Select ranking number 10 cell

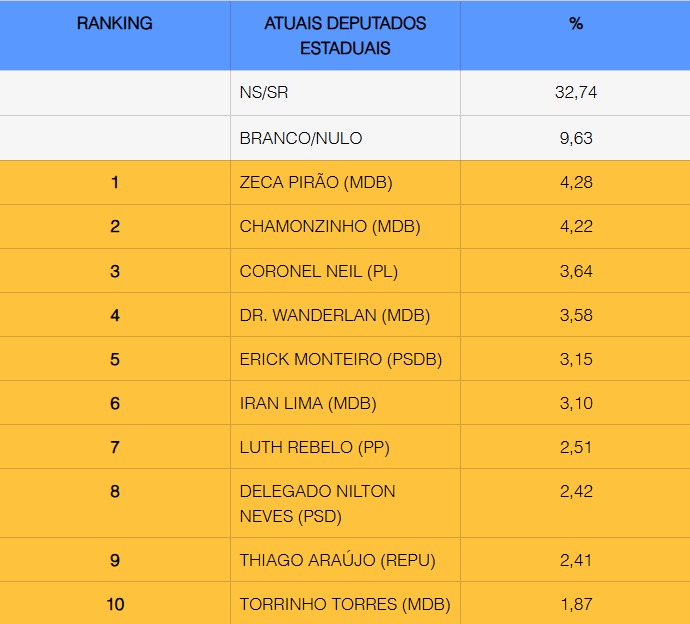pyautogui.click(x=115, y=604)
